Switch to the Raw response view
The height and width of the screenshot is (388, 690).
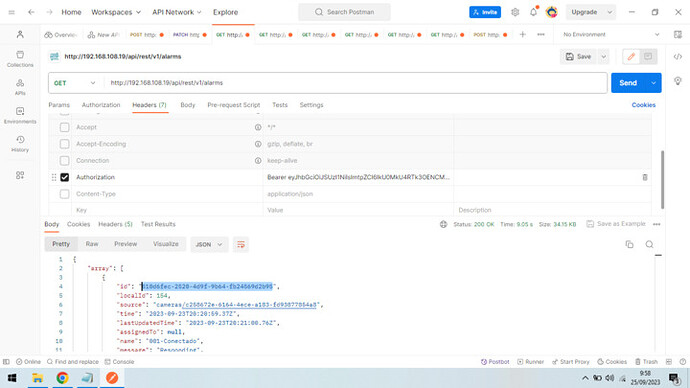coord(92,244)
